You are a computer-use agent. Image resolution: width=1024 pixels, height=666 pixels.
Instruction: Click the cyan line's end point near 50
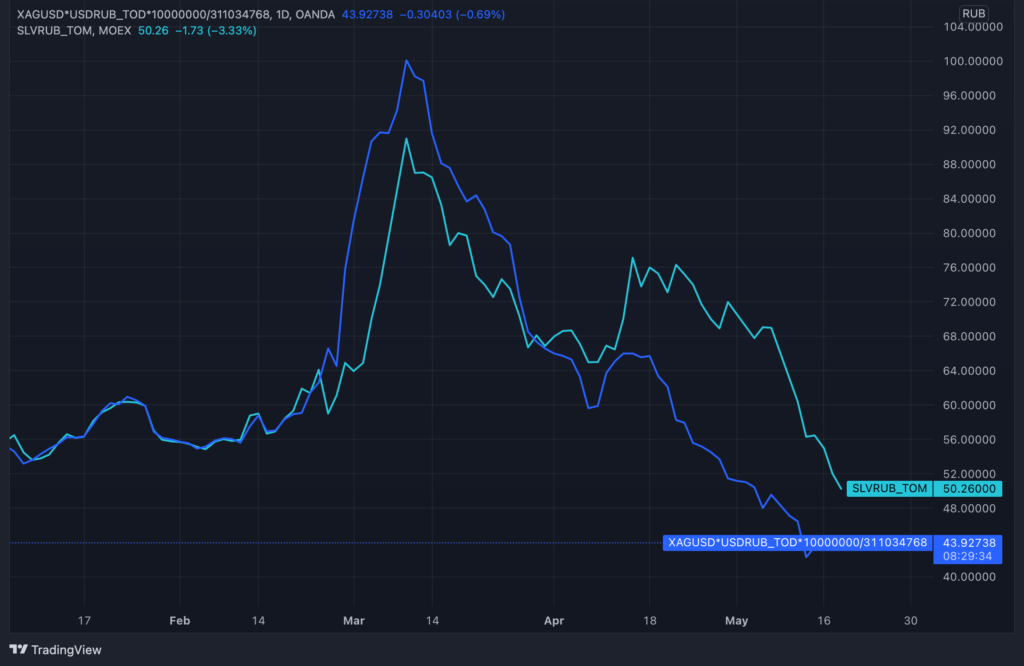(x=840, y=488)
